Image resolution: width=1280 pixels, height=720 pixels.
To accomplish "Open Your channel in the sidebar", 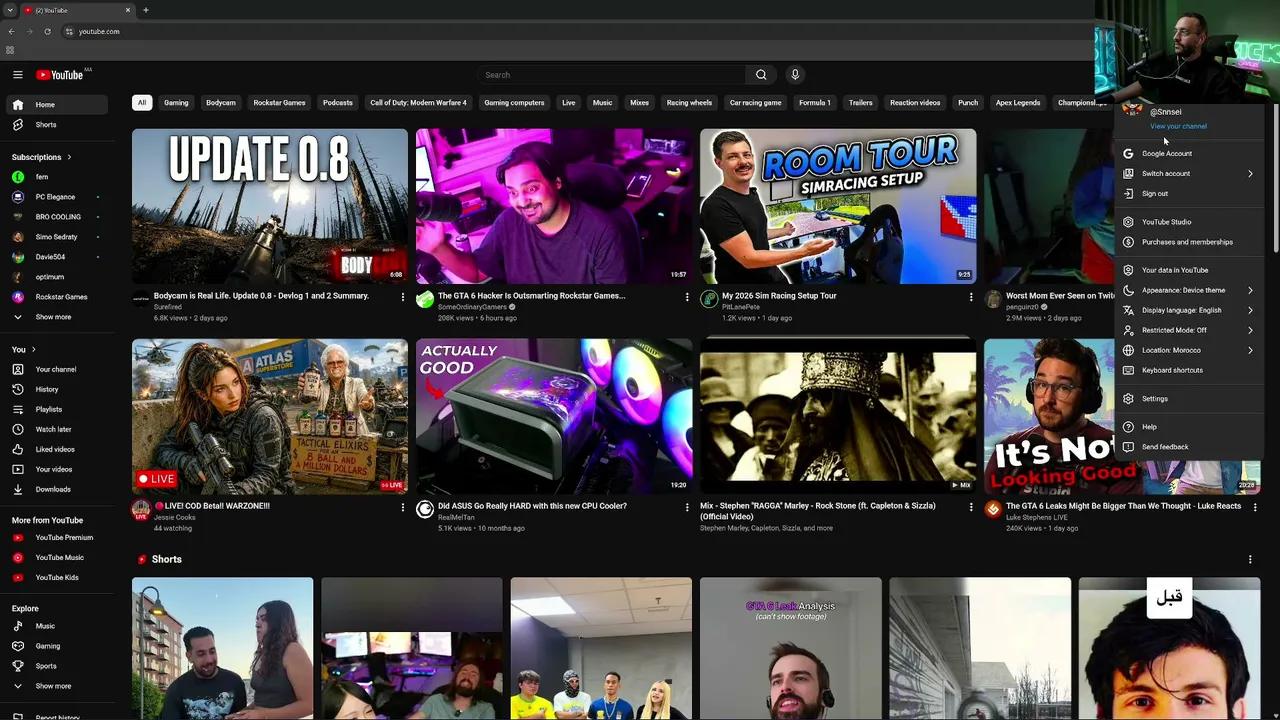I will click(x=59, y=369).
